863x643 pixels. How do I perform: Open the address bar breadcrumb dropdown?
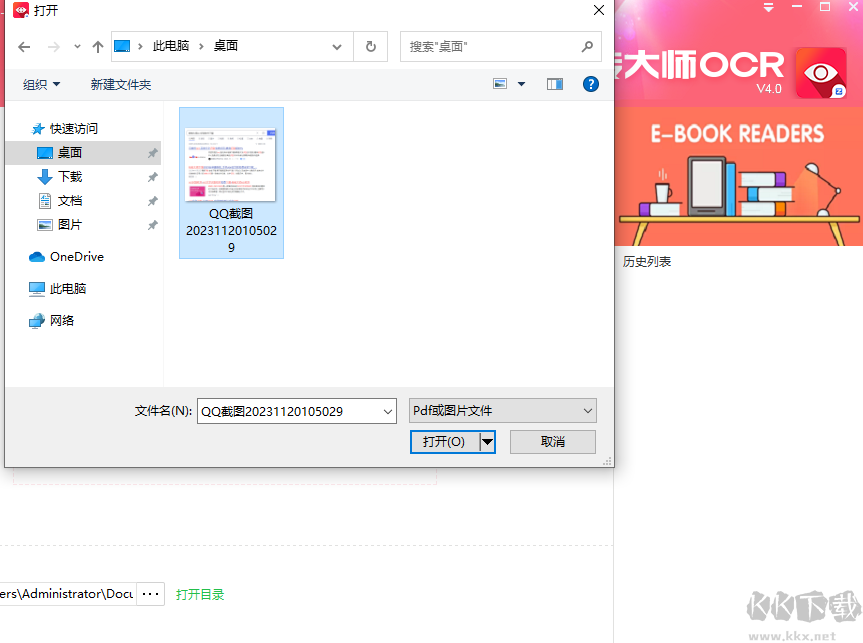(x=337, y=46)
